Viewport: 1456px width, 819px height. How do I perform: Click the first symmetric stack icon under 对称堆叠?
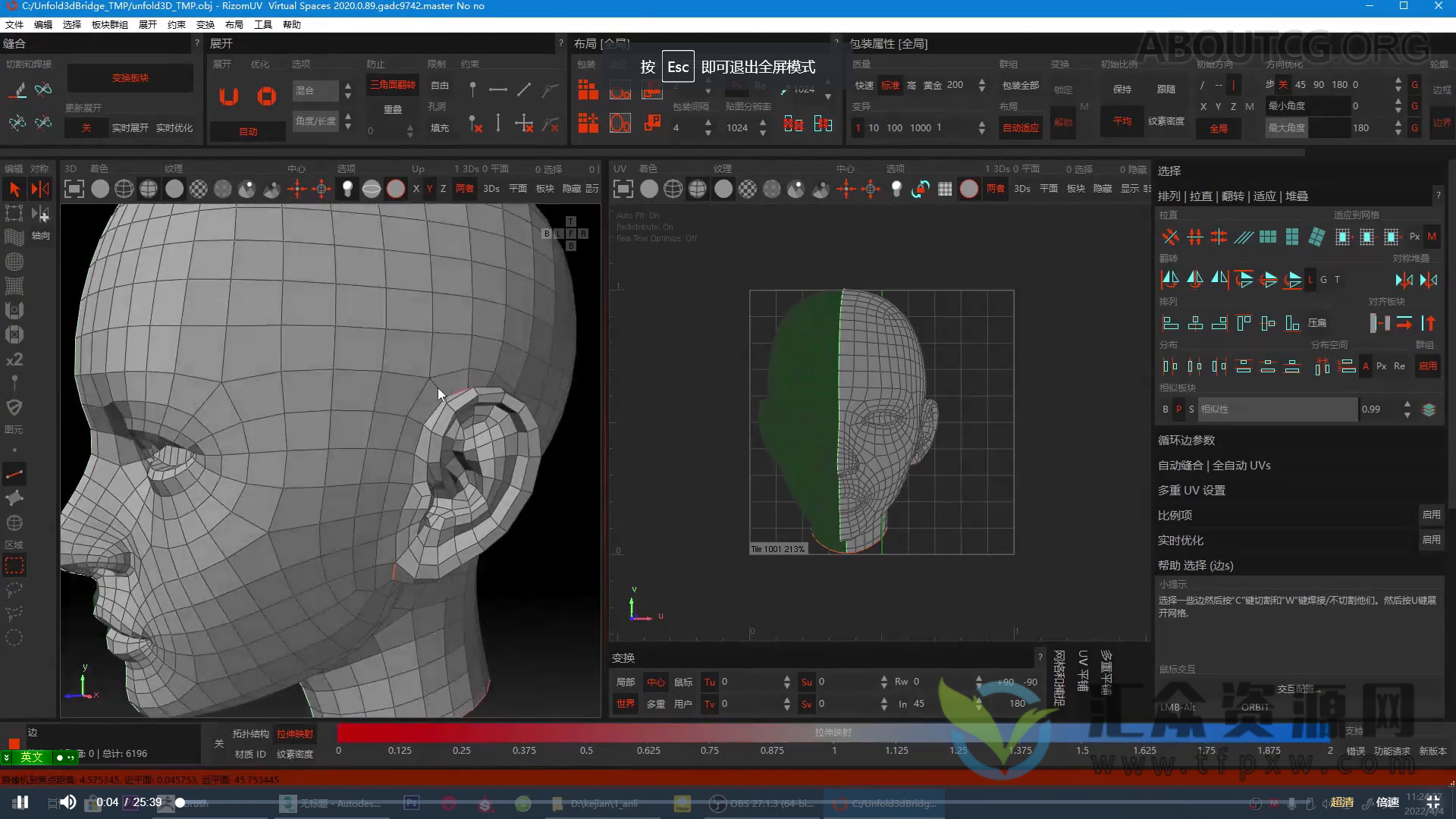click(x=1404, y=280)
